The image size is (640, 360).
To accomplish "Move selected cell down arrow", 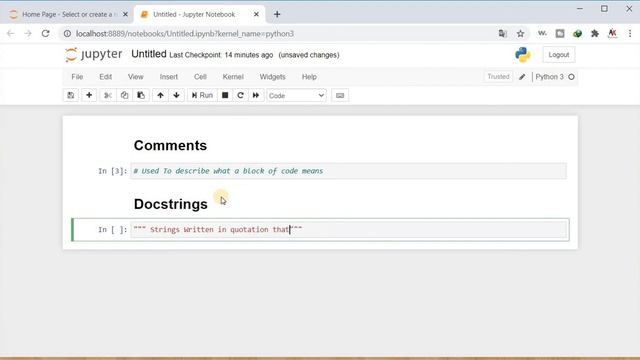I will tap(176, 96).
